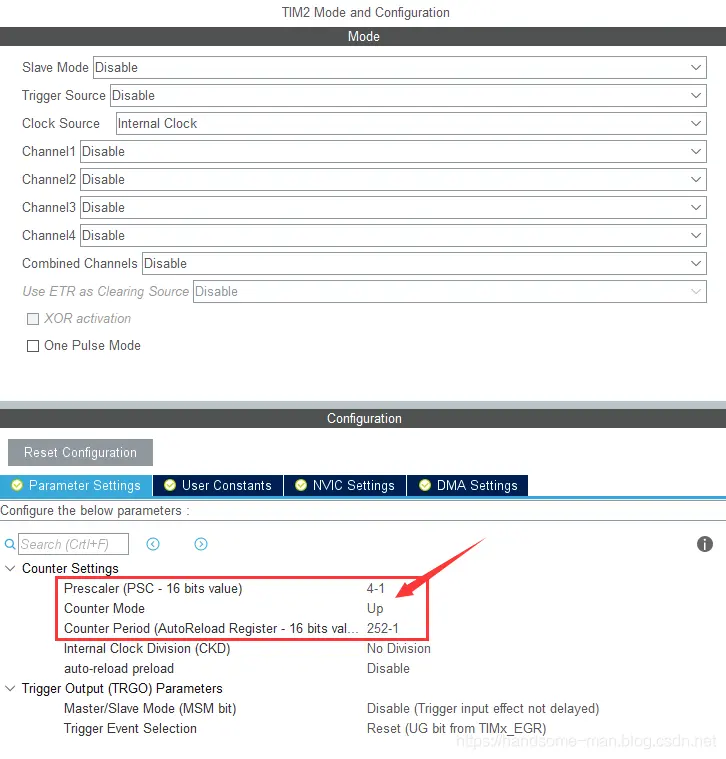The width and height of the screenshot is (726, 759).
Task: Open the Channel1 dropdown
Action: pos(393,152)
